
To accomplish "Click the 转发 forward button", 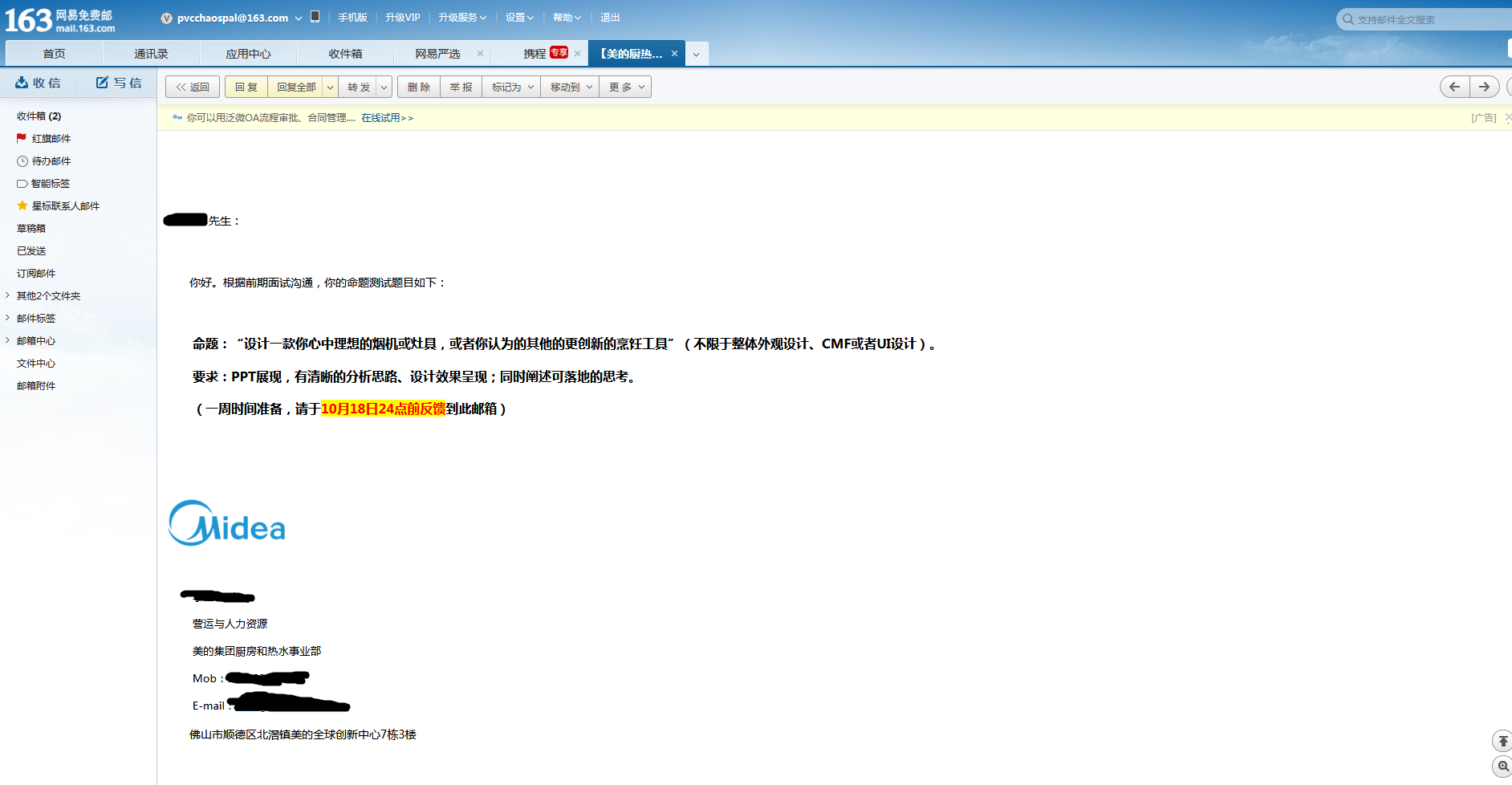I will tap(359, 87).
